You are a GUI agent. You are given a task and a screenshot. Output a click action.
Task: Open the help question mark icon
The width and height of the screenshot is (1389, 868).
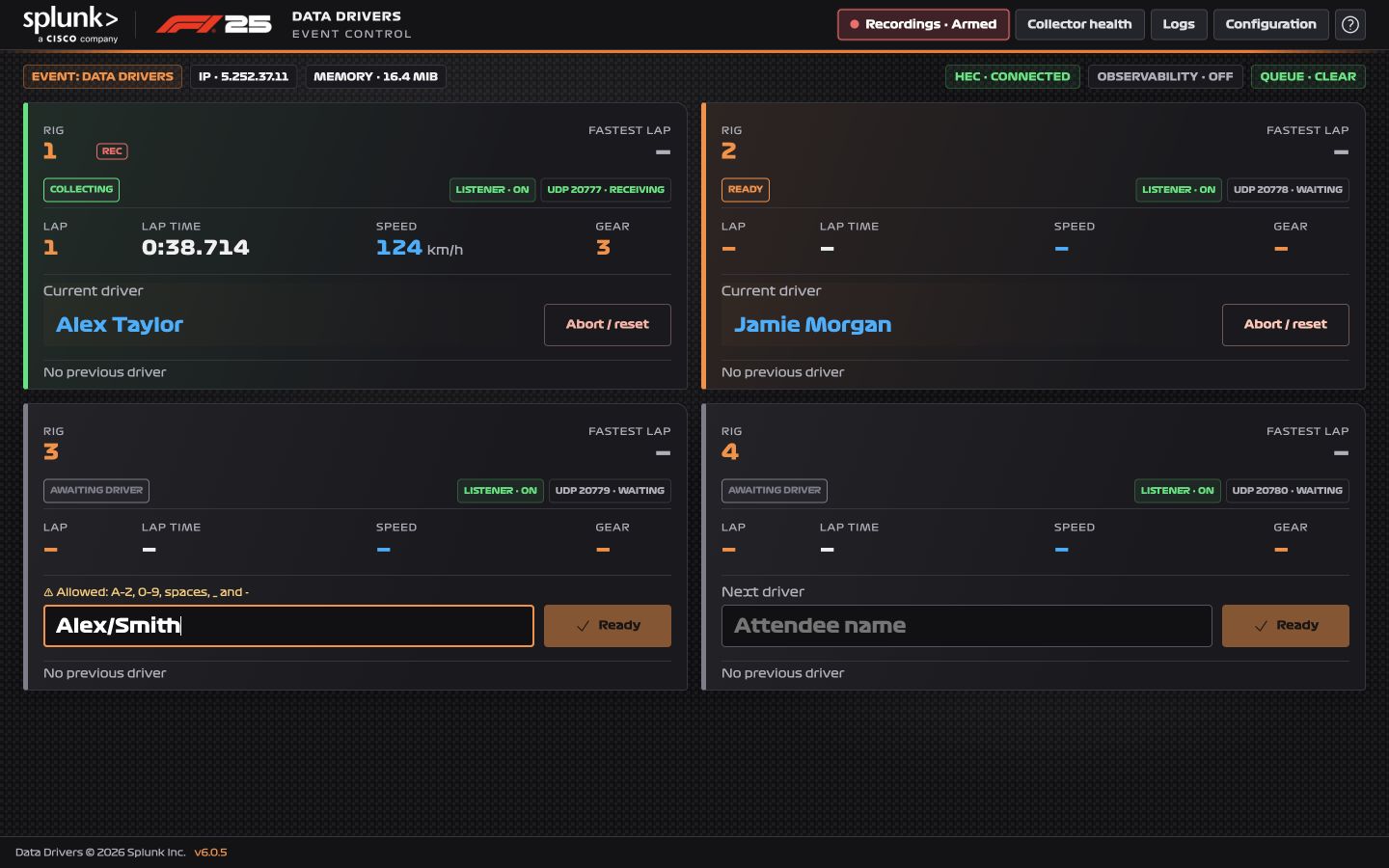pos(1350,24)
